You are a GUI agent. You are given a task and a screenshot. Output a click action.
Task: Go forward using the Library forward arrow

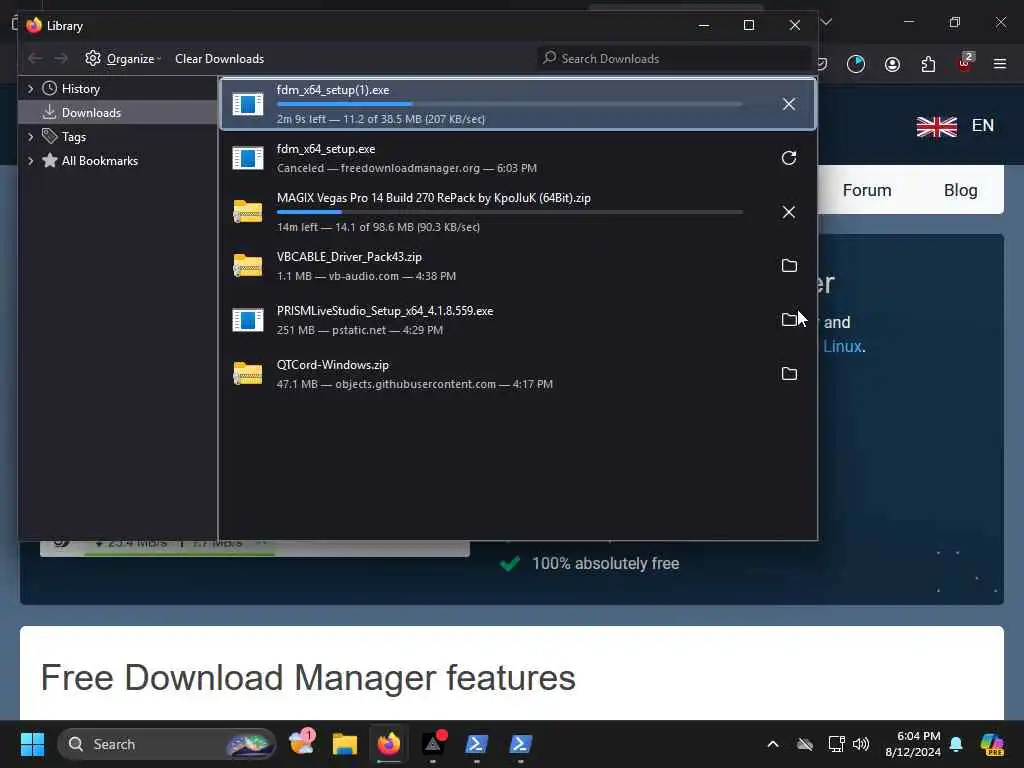(61, 59)
